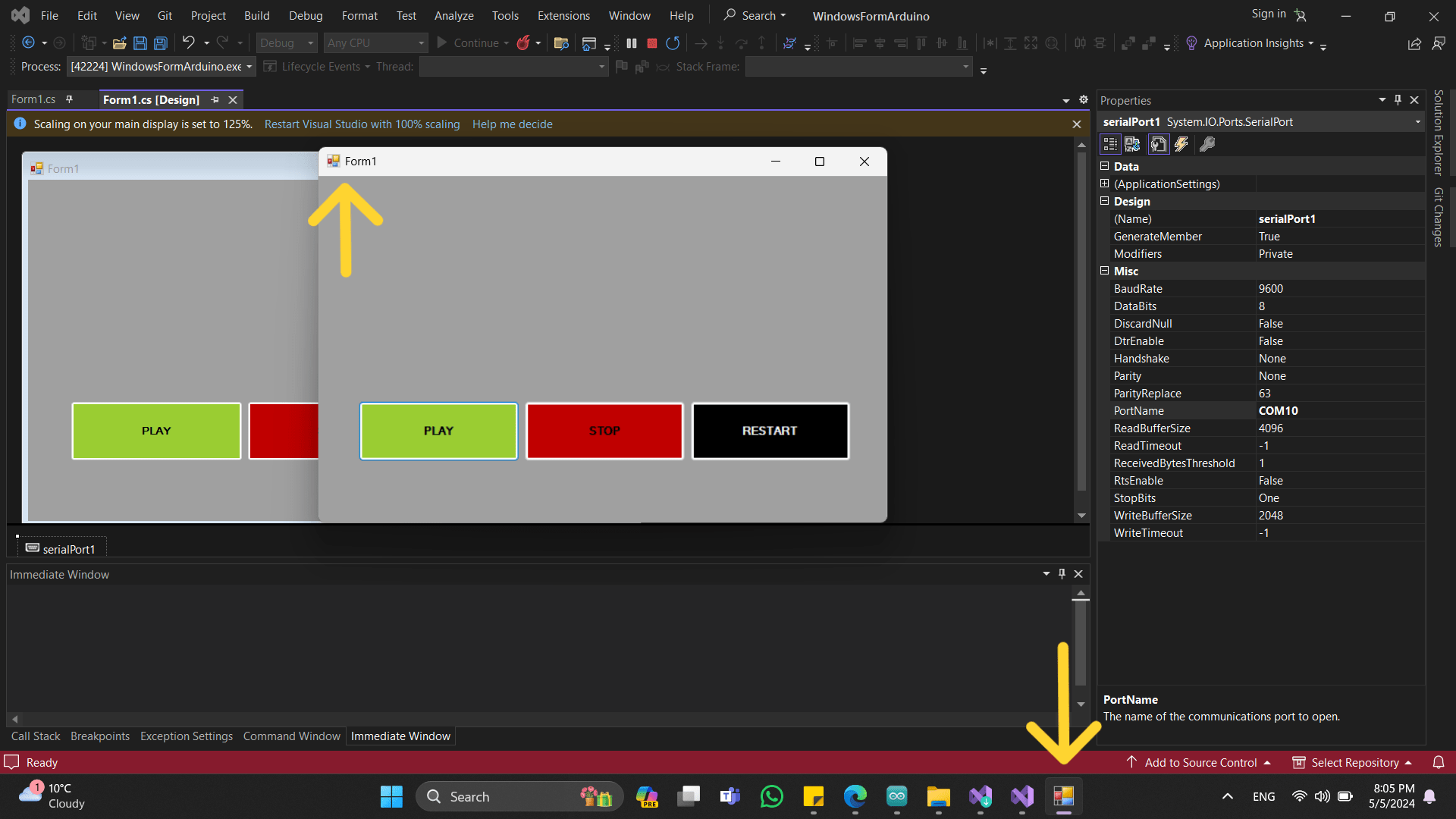The width and height of the screenshot is (1456, 819).
Task: Select the Stop debugging icon
Action: 651,43
